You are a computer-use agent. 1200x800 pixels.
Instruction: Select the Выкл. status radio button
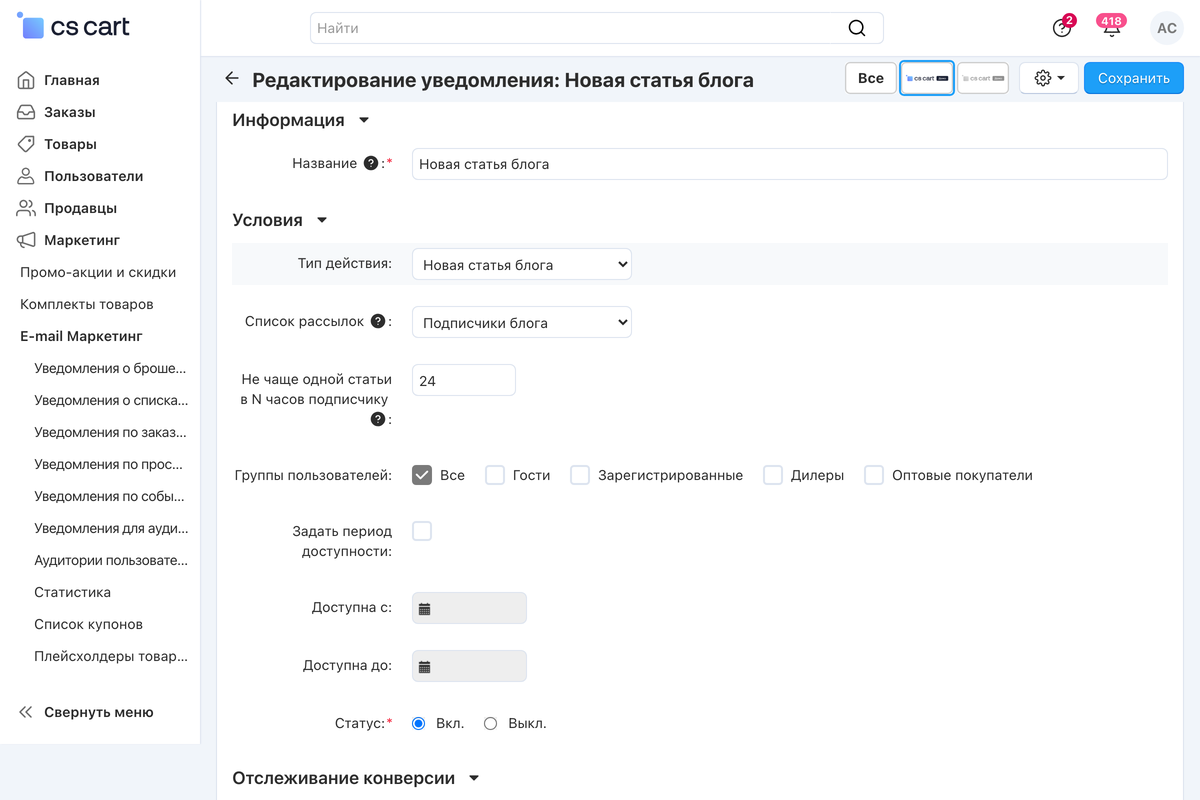pyautogui.click(x=490, y=723)
